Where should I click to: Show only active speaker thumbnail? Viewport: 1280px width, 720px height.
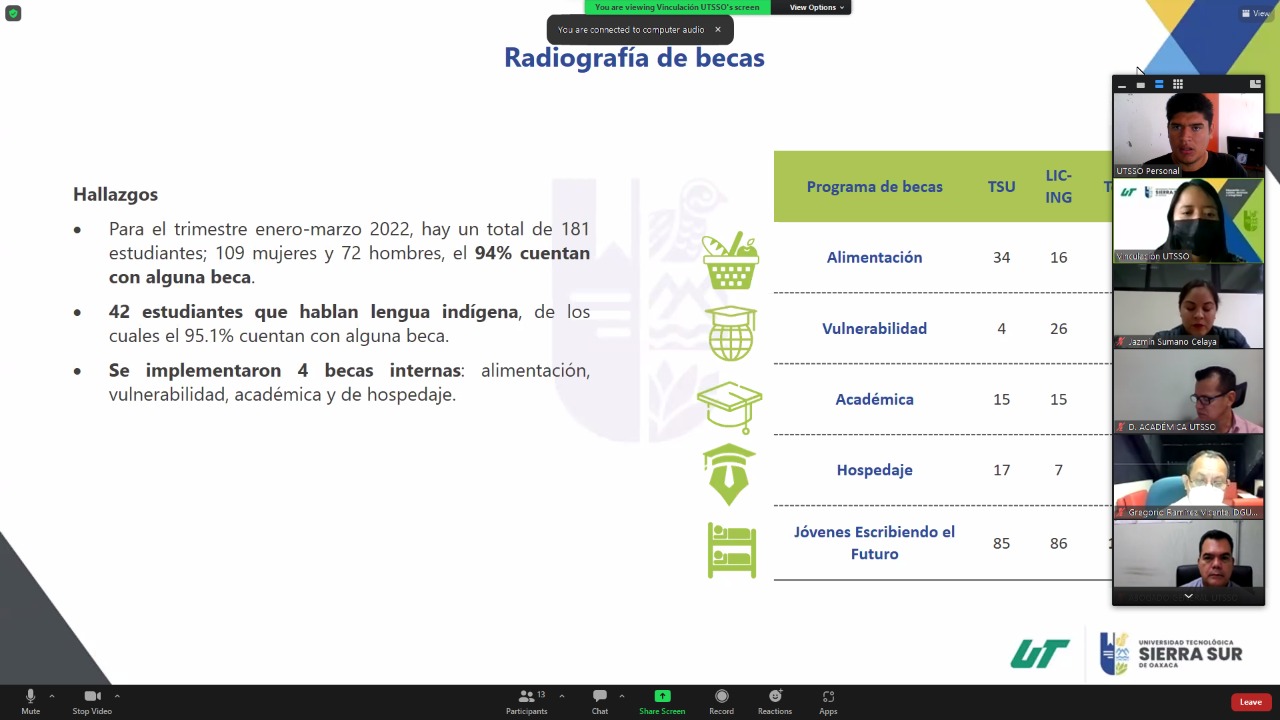pyautogui.click(x=1140, y=84)
